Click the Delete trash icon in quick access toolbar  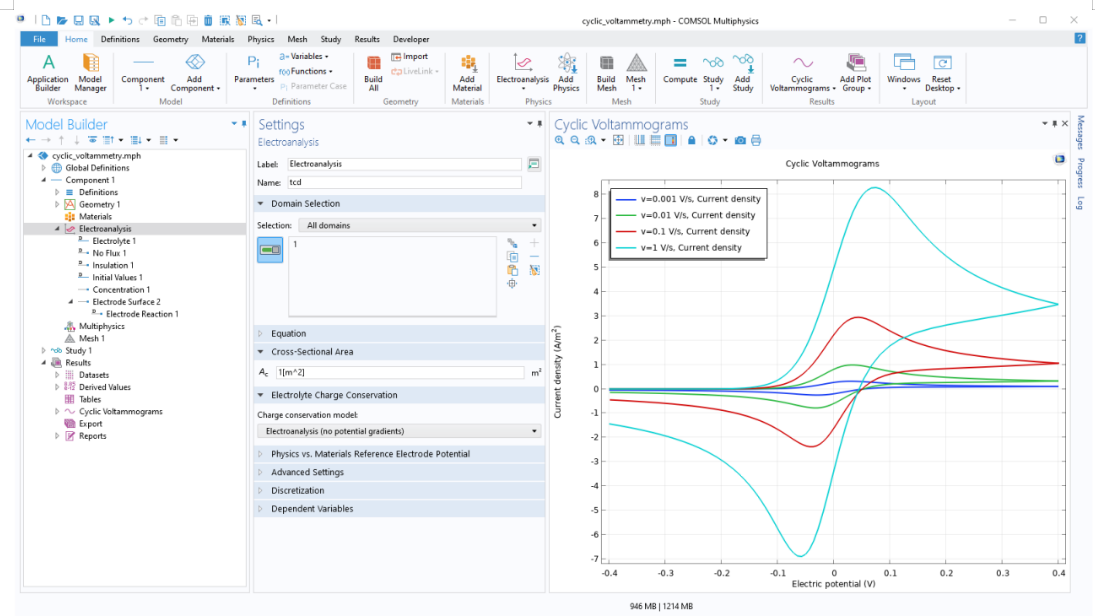coord(208,20)
